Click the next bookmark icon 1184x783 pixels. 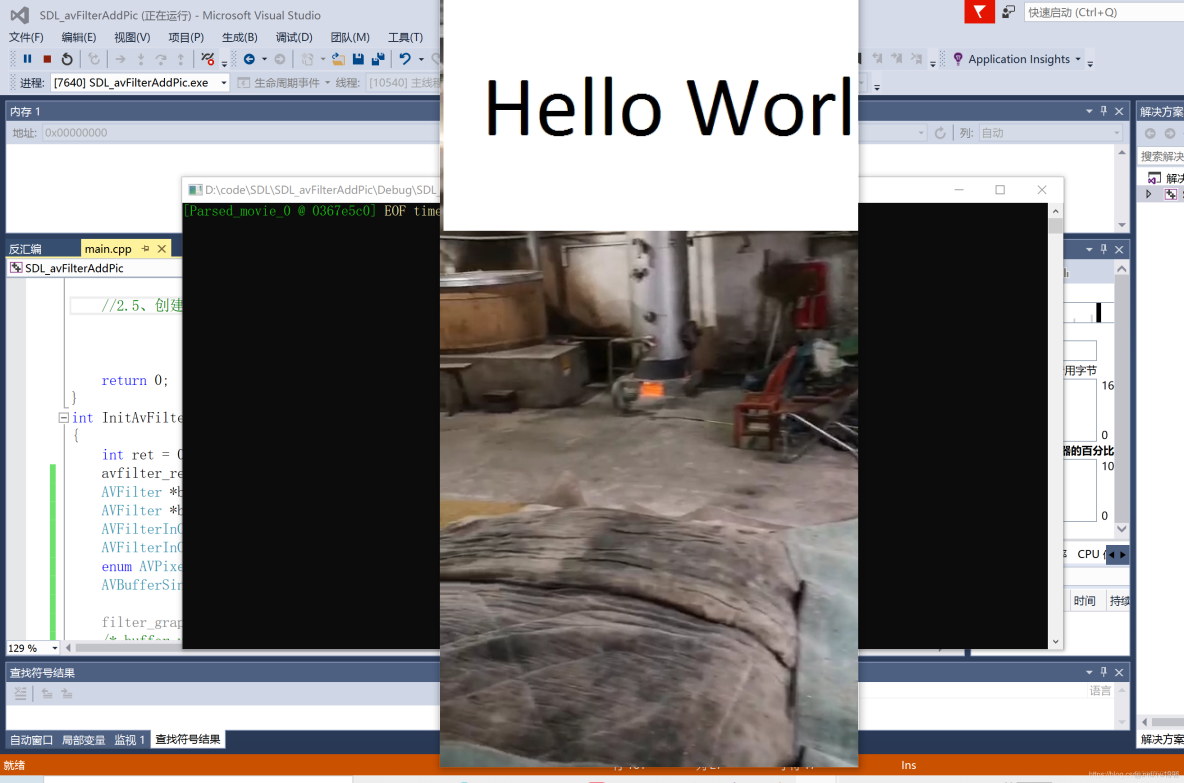tap(896, 58)
